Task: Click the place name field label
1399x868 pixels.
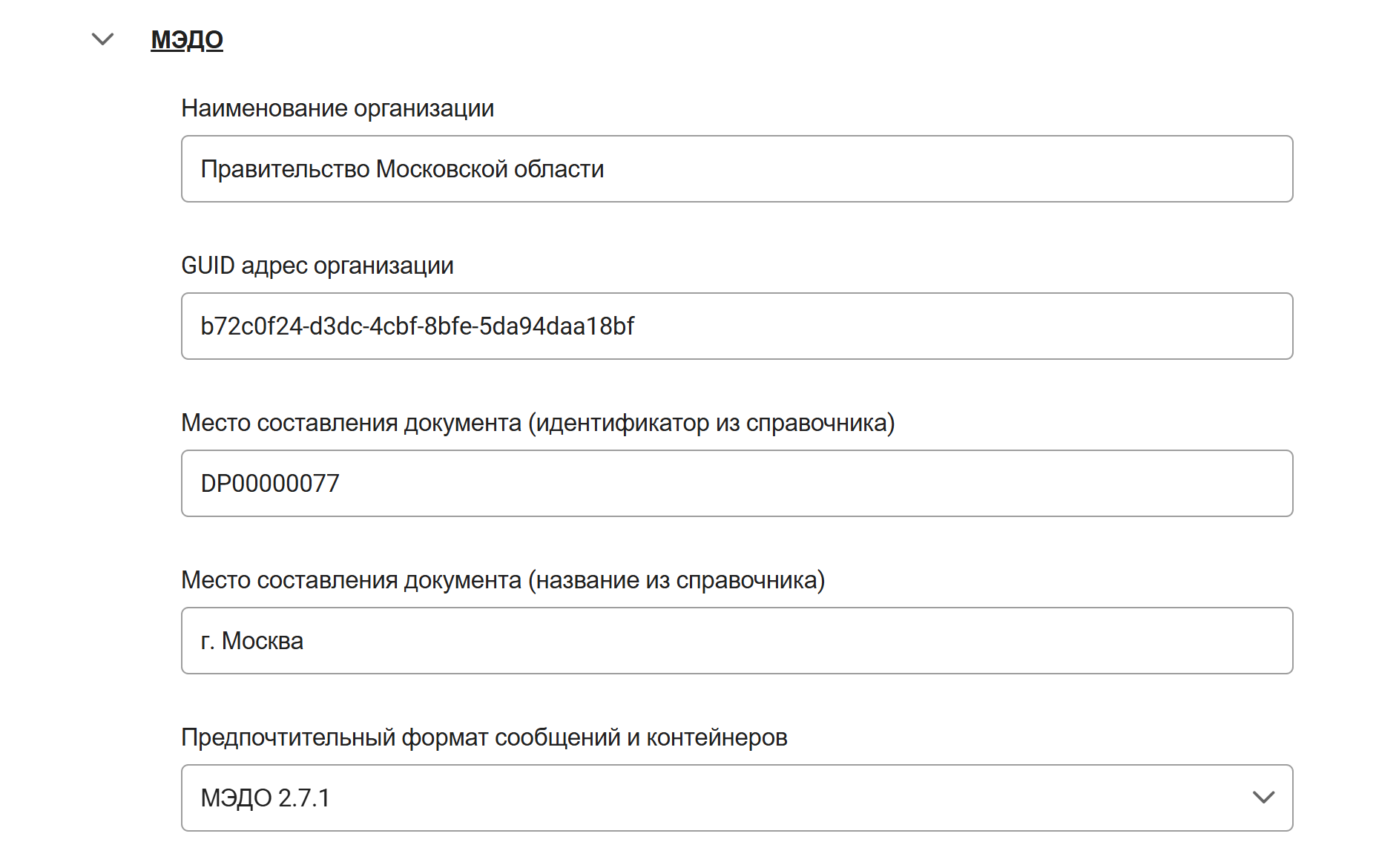Action: pos(503,580)
